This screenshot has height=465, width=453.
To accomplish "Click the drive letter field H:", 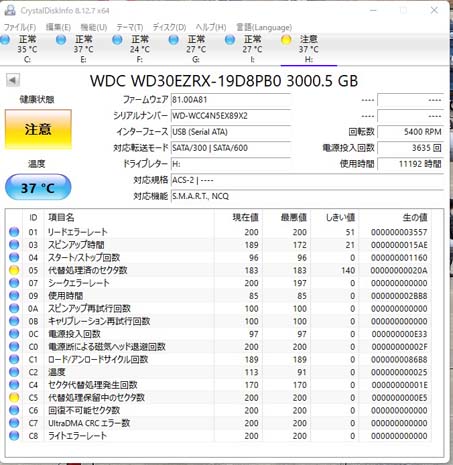I will 231,164.
